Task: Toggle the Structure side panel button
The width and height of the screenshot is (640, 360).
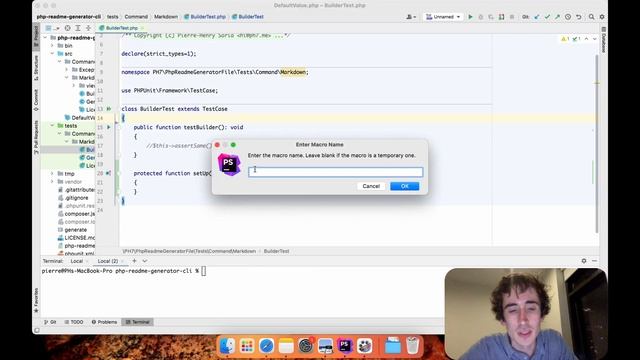Action: click(36, 68)
